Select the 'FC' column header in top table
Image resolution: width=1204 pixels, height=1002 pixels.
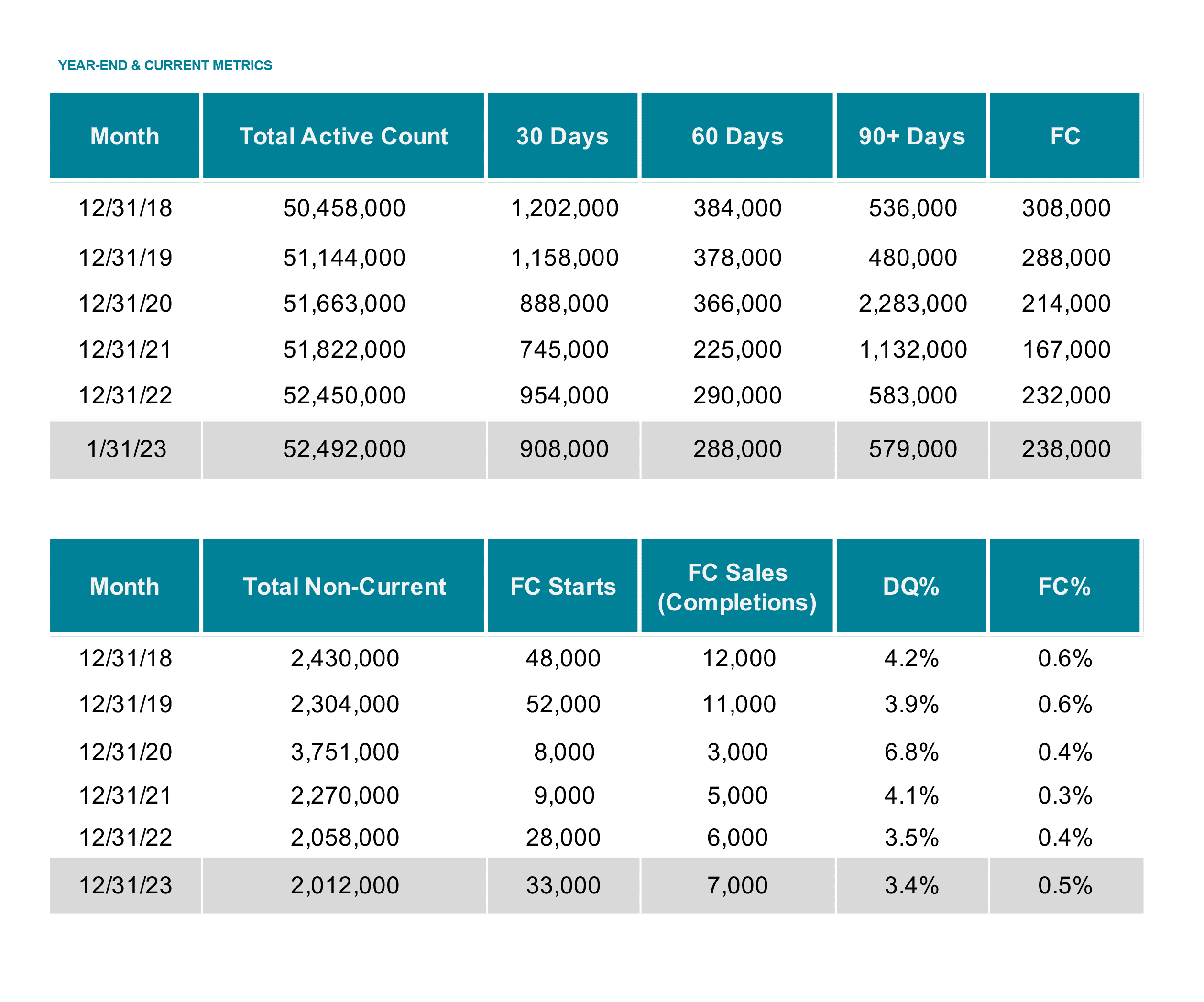click(x=1065, y=136)
